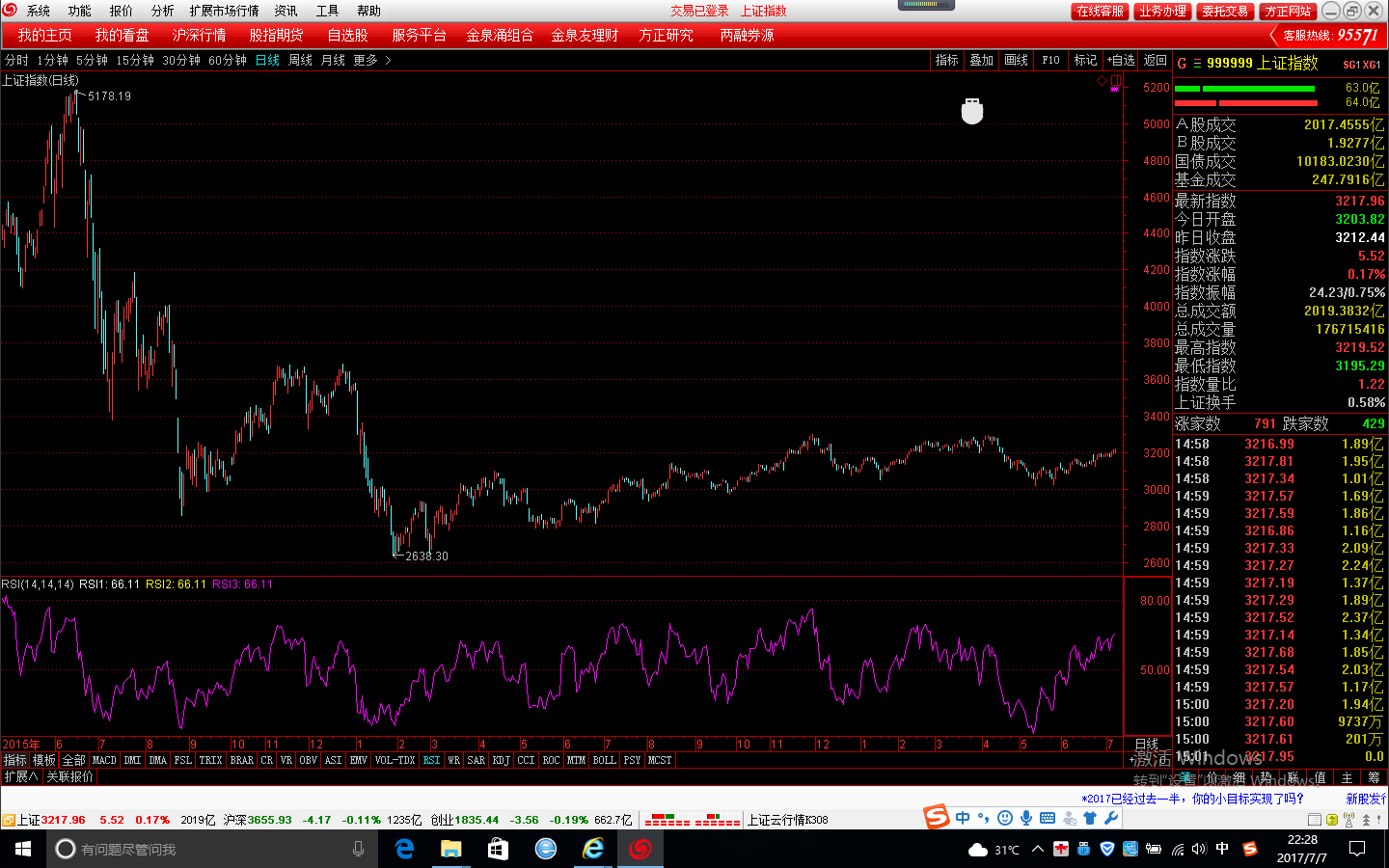Click the signal antenna status icon
The width and height of the screenshot is (1389, 868).
(x=1348, y=820)
